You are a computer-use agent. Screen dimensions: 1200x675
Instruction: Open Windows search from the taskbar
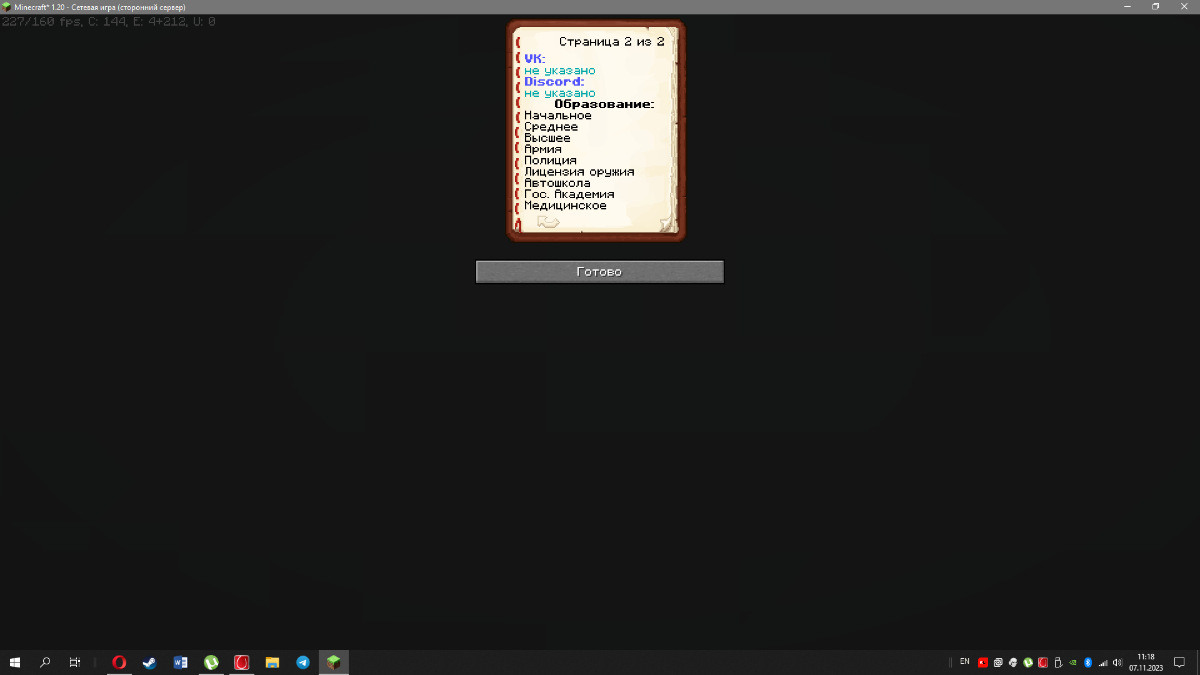[x=45, y=662]
